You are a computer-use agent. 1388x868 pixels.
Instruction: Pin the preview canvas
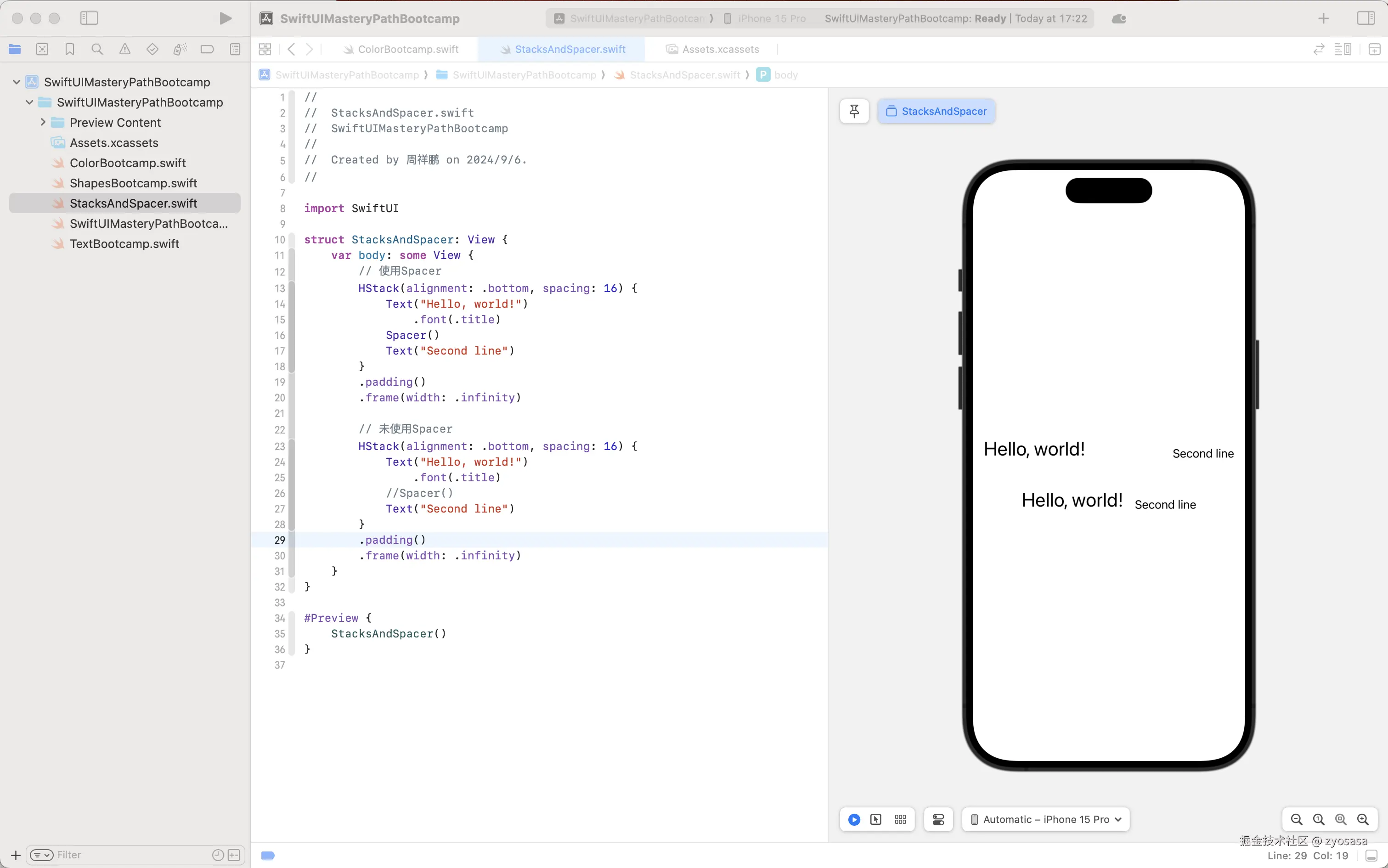click(853, 111)
